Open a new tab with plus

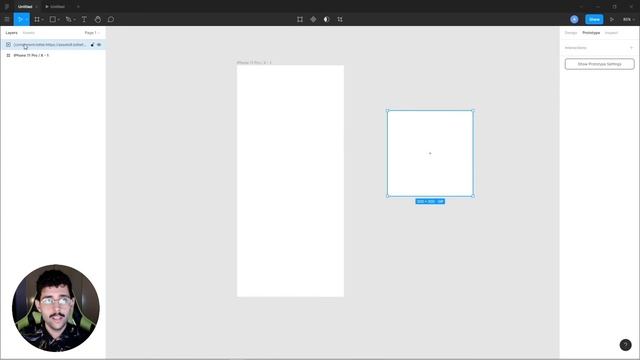pos(78,7)
